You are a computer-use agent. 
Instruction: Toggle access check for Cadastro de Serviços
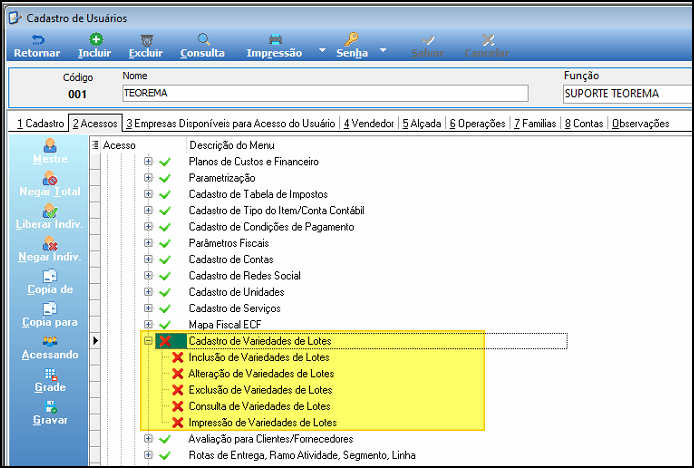[165, 309]
